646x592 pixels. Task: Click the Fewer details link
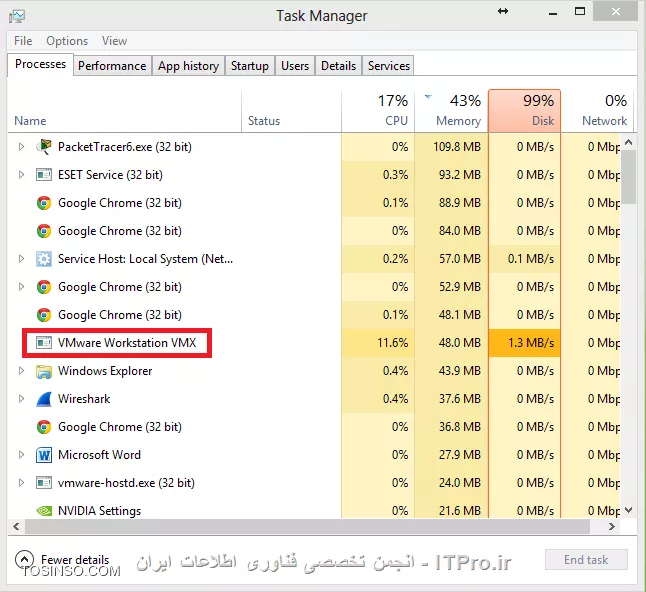(x=75, y=560)
